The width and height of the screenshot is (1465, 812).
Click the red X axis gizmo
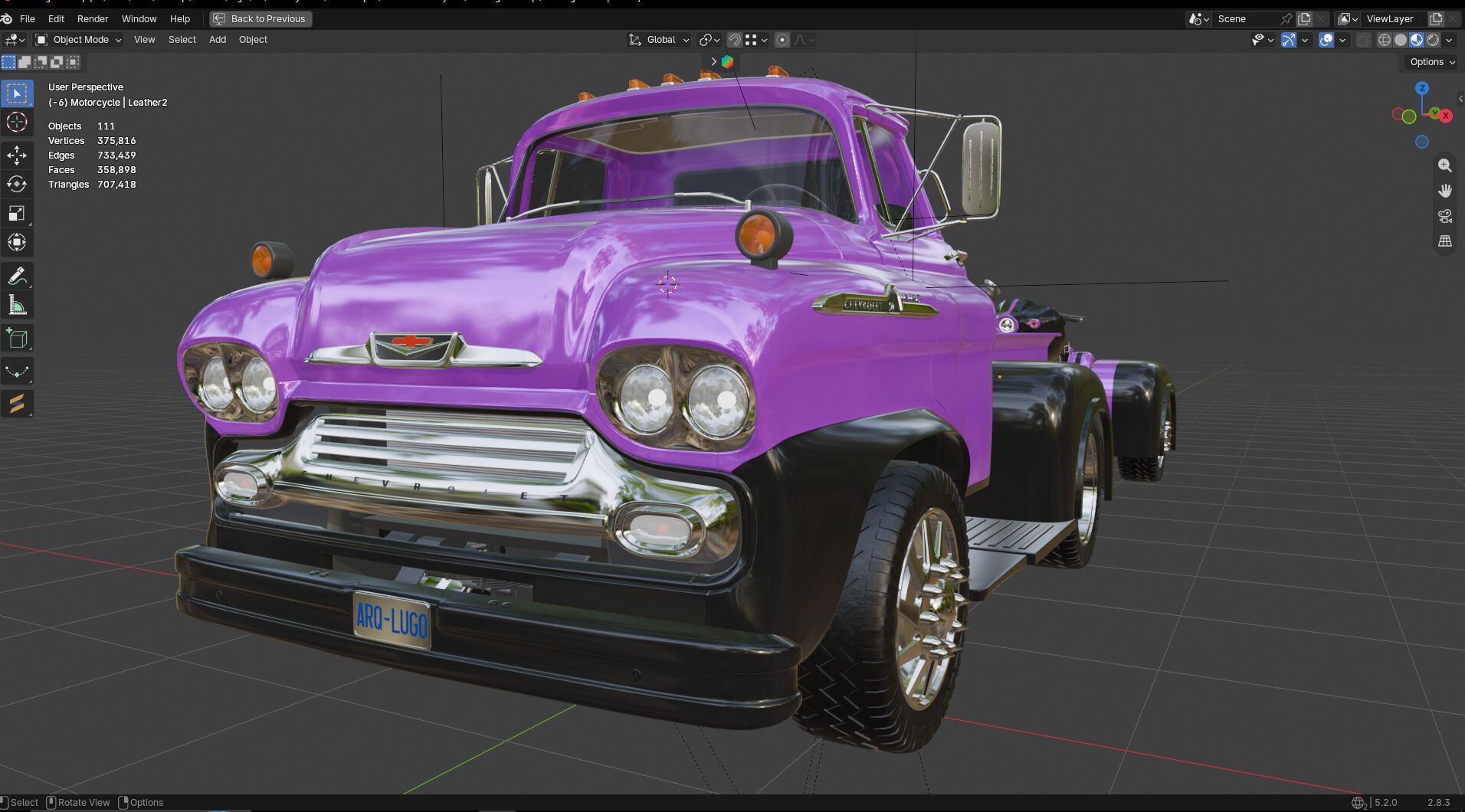coord(1446,116)
